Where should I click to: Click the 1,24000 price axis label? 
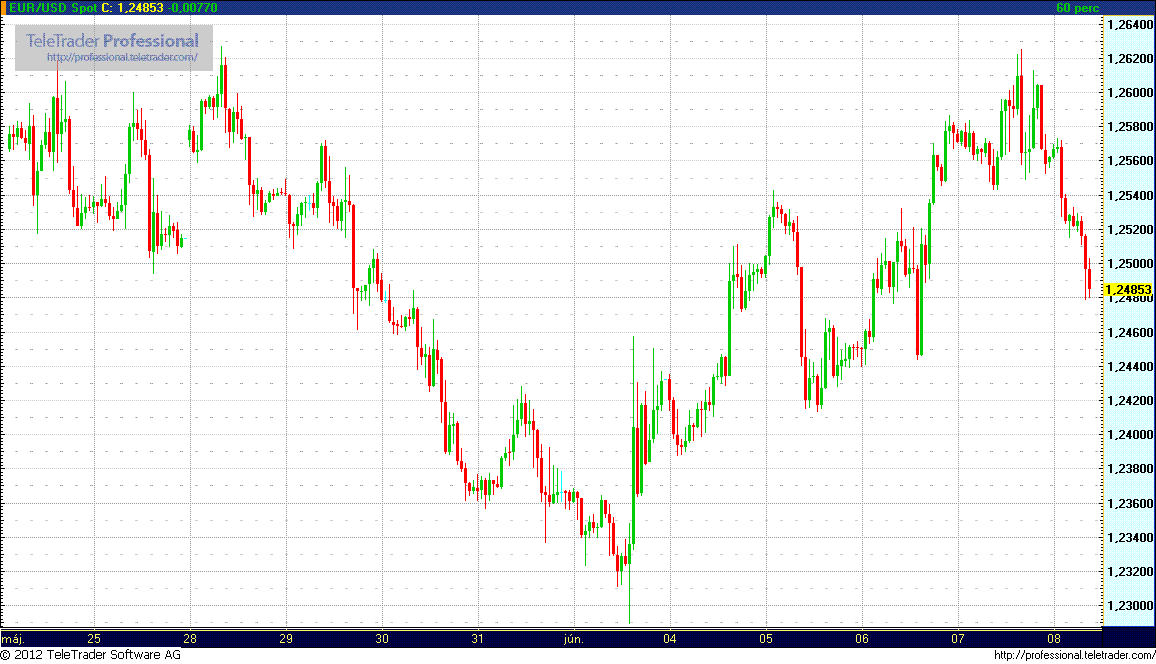point(1130,435)
